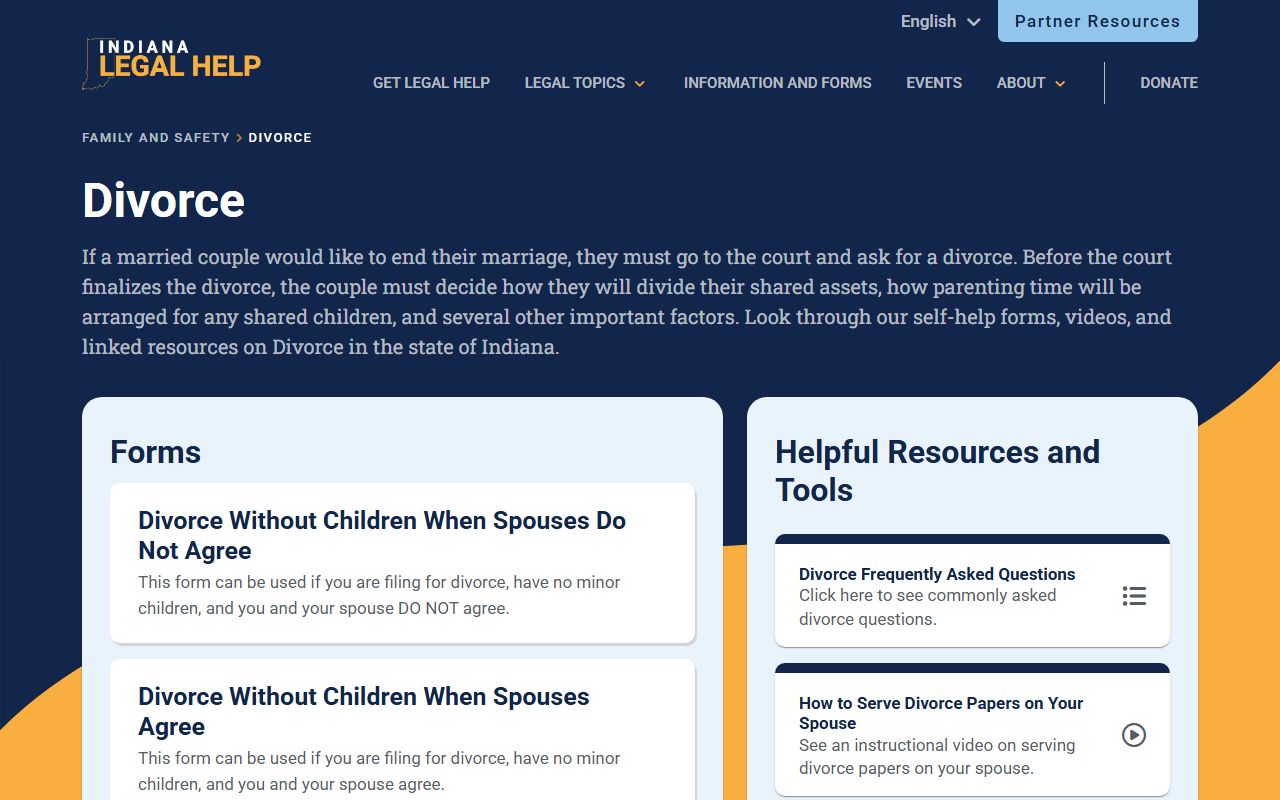Open Information and Forms page
This screenshot has width=1280, height=800.
tap(778, 83)
